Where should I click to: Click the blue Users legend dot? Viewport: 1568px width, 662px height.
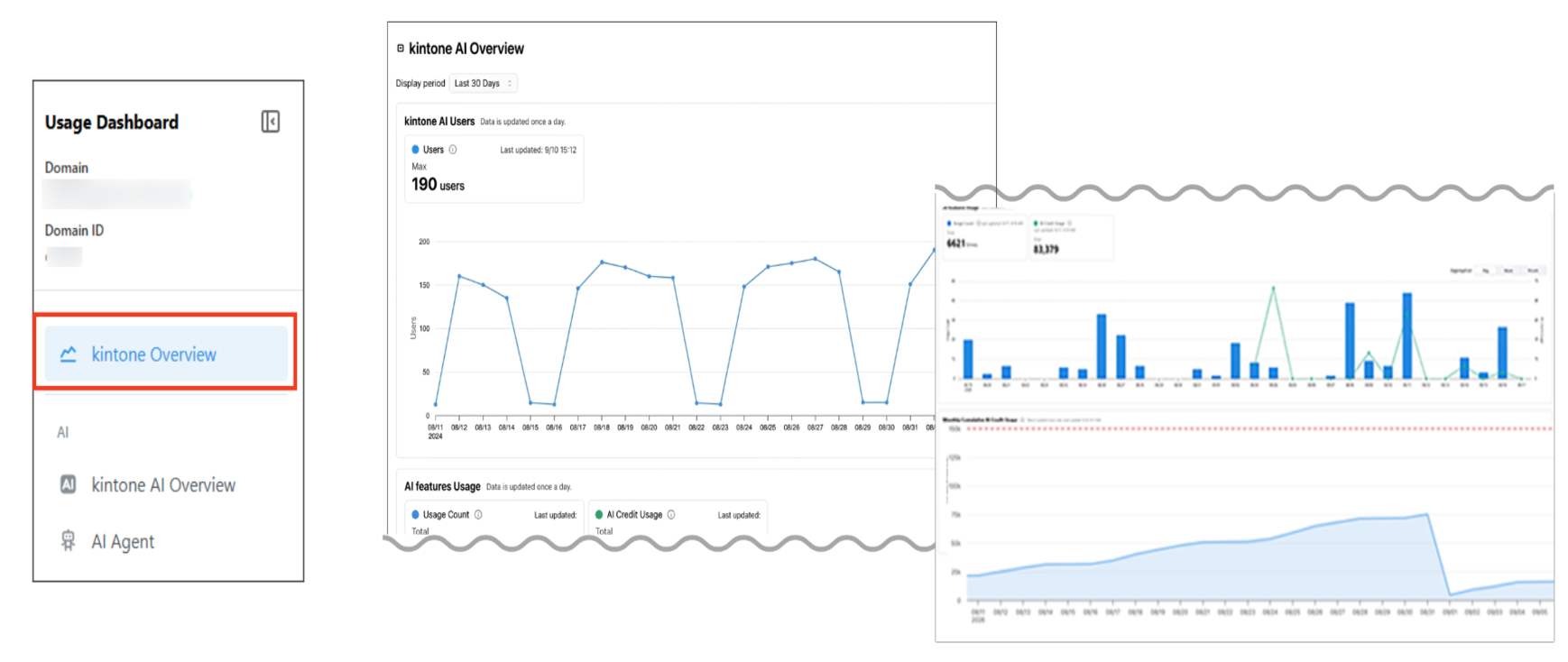(416, 150)
